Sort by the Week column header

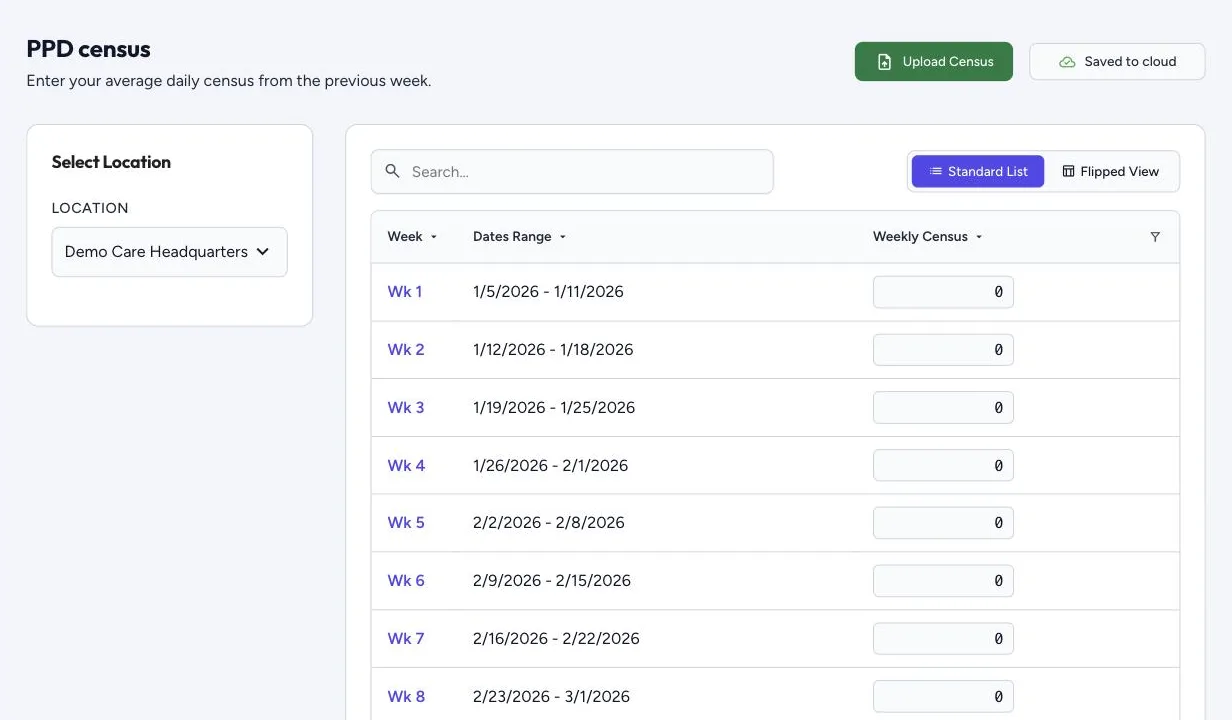pos(412,237)
